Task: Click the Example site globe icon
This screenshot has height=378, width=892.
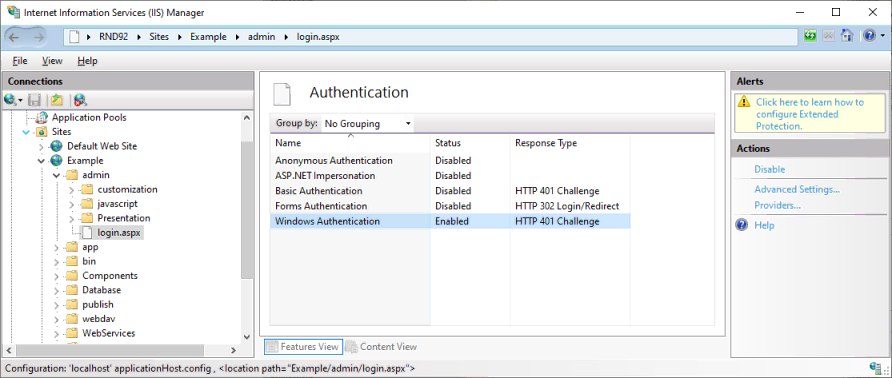Action: click(x=56, y=161)
